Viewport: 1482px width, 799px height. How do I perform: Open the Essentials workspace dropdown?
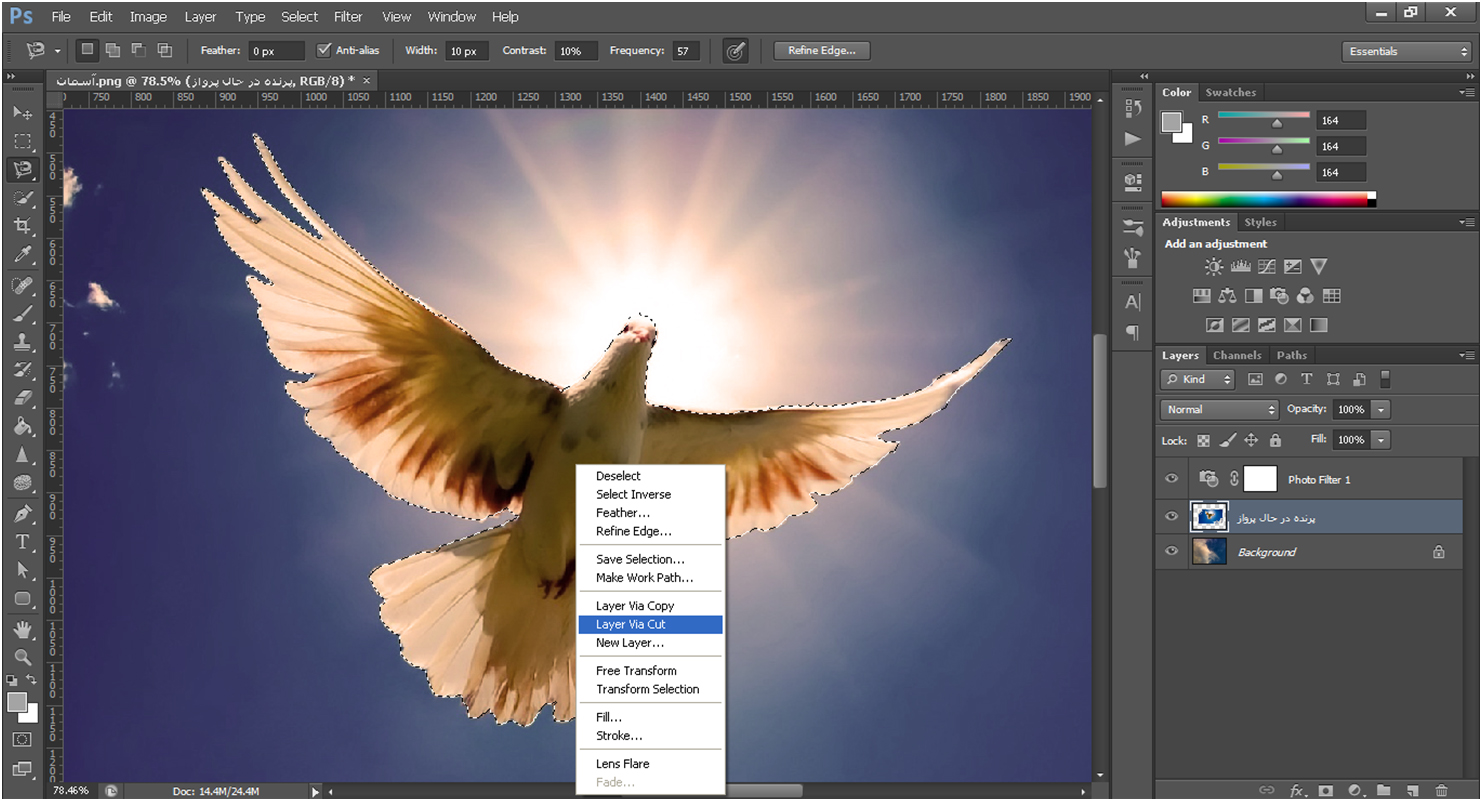[1406, 51]
